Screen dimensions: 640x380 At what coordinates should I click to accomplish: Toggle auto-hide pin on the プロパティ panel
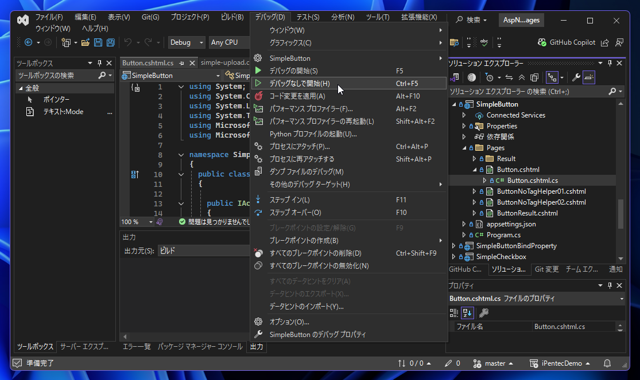tap(610, 285)
